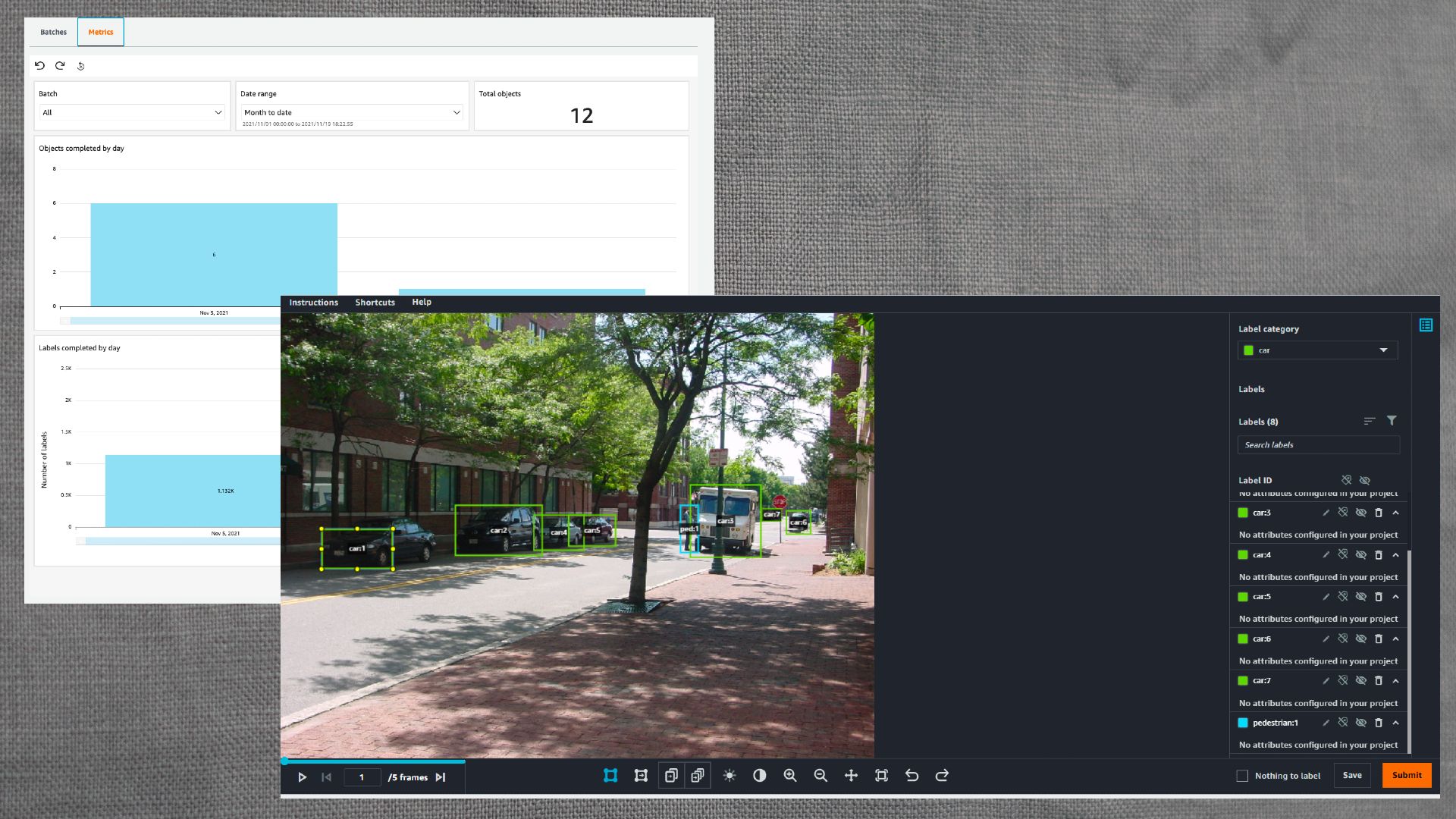The image size is (1456, 819).
Task: Toggle visibility of pedestrian:1 label
Action: point(1361,723)
